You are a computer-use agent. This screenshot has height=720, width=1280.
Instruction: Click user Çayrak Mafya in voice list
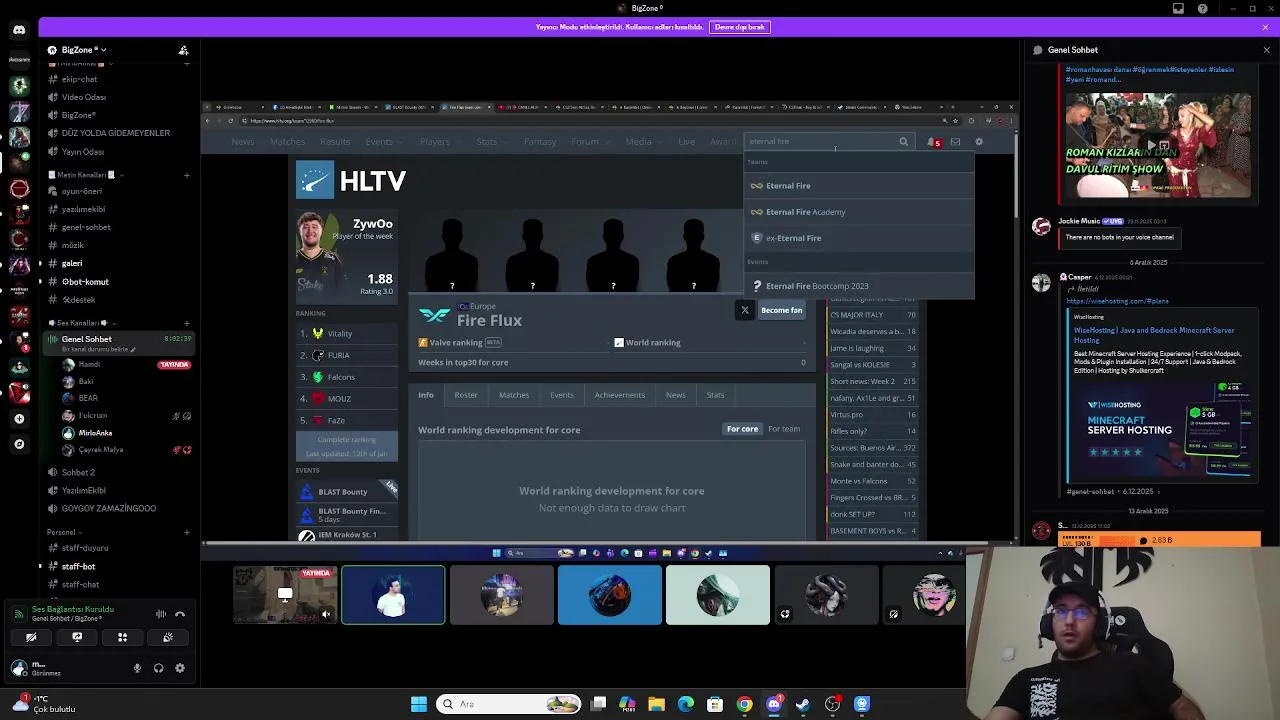tap(100, 450)
